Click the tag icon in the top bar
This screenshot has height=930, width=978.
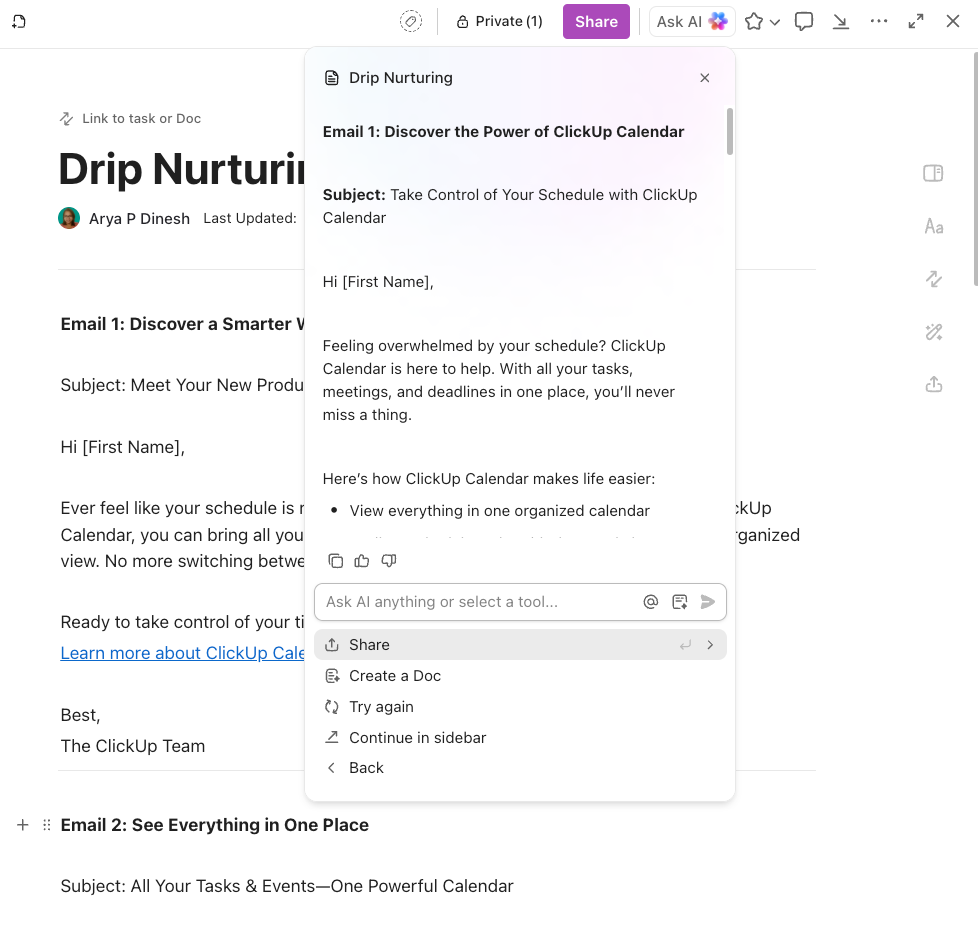pyautogui.click(x=410, y=22)
